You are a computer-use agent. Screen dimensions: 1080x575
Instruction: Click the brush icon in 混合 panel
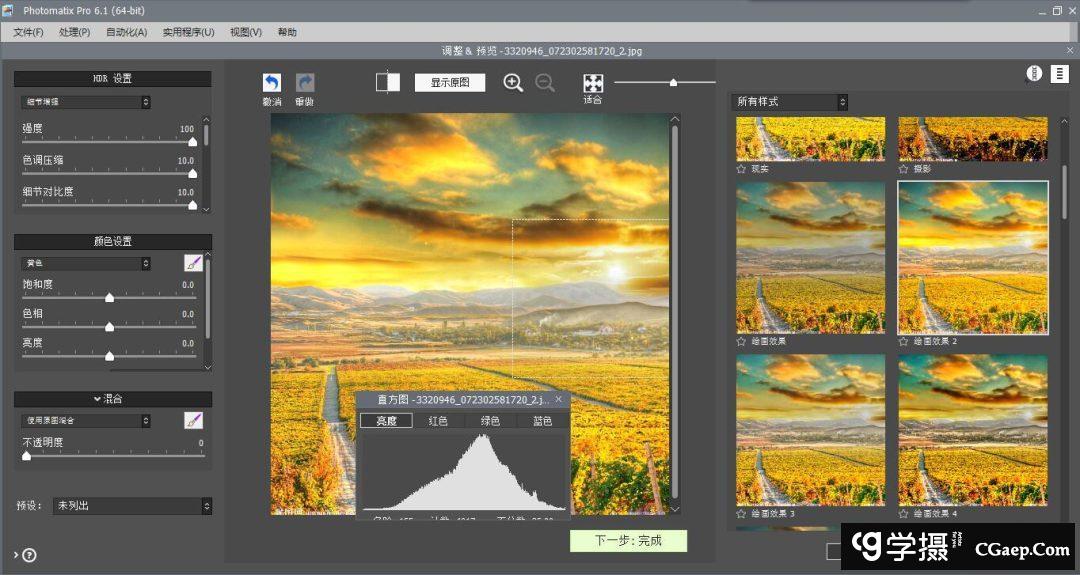coord(193,421)
